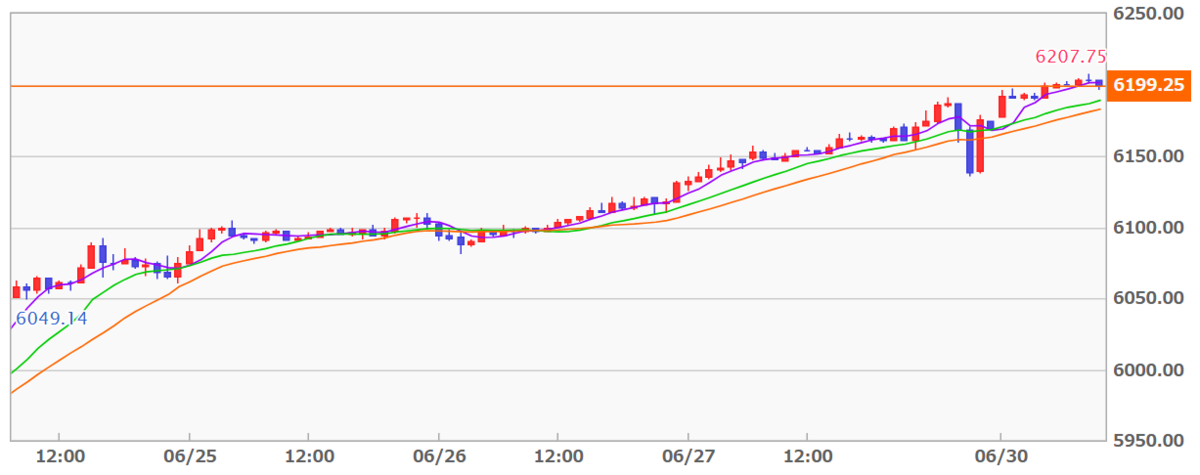The image size is (1200, 475).
Task: Select the high price annotation 6207.75
Action: pos(1070,57)
